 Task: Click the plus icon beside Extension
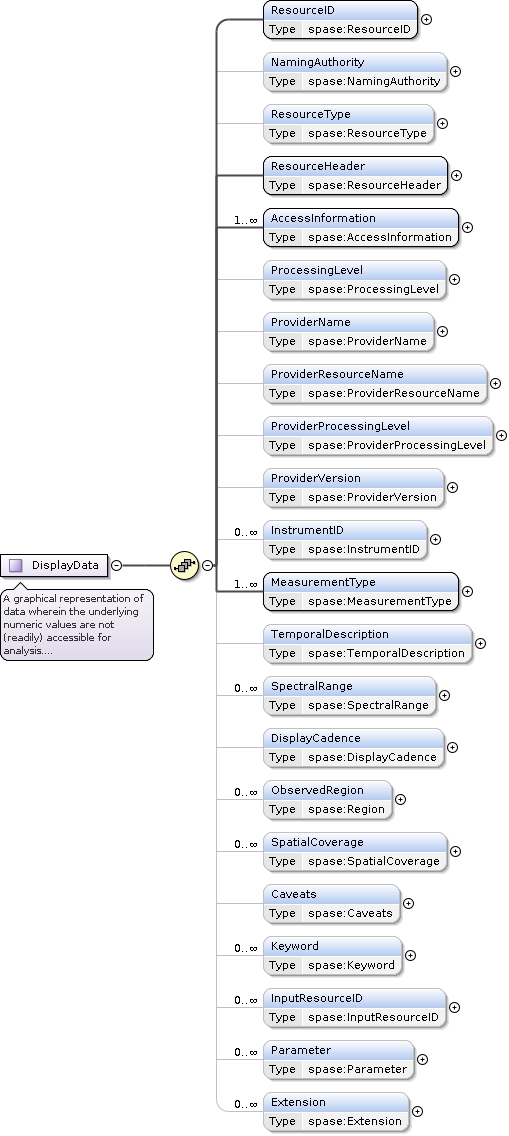[417, 1111]
